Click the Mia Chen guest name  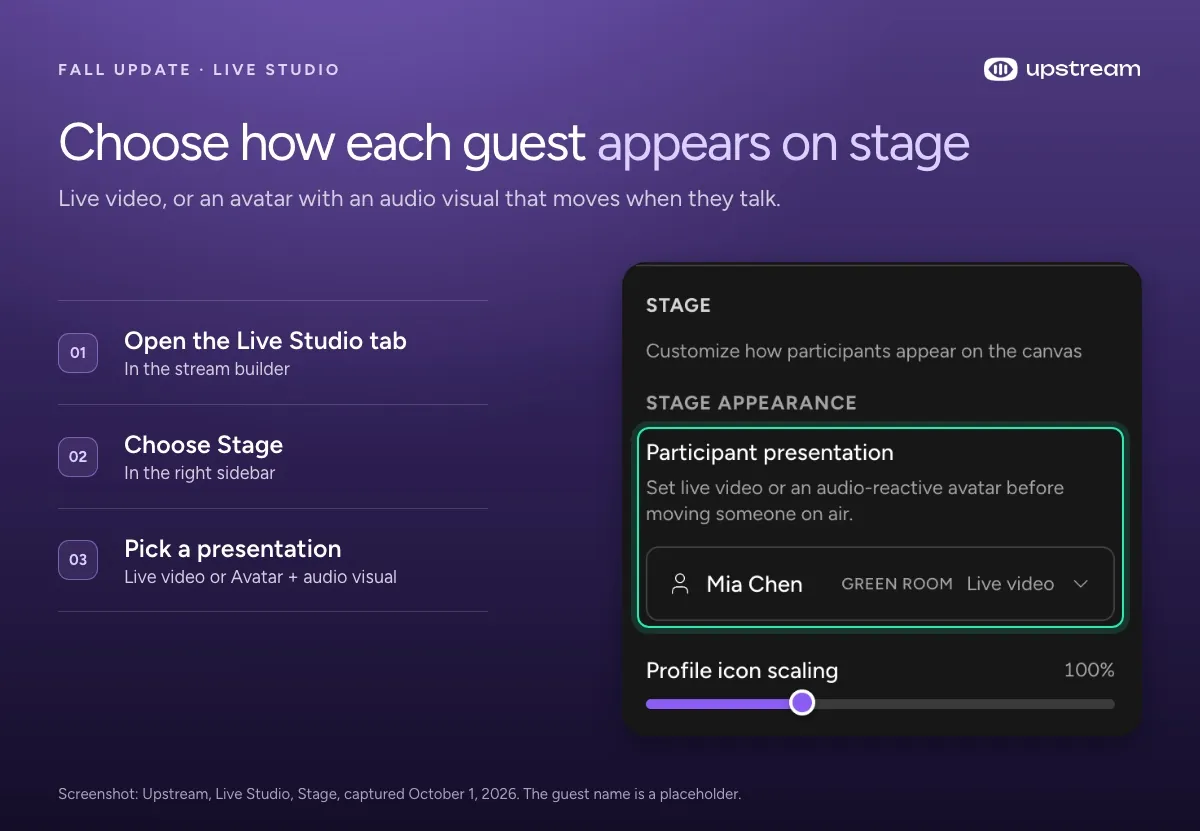[754, 584]
